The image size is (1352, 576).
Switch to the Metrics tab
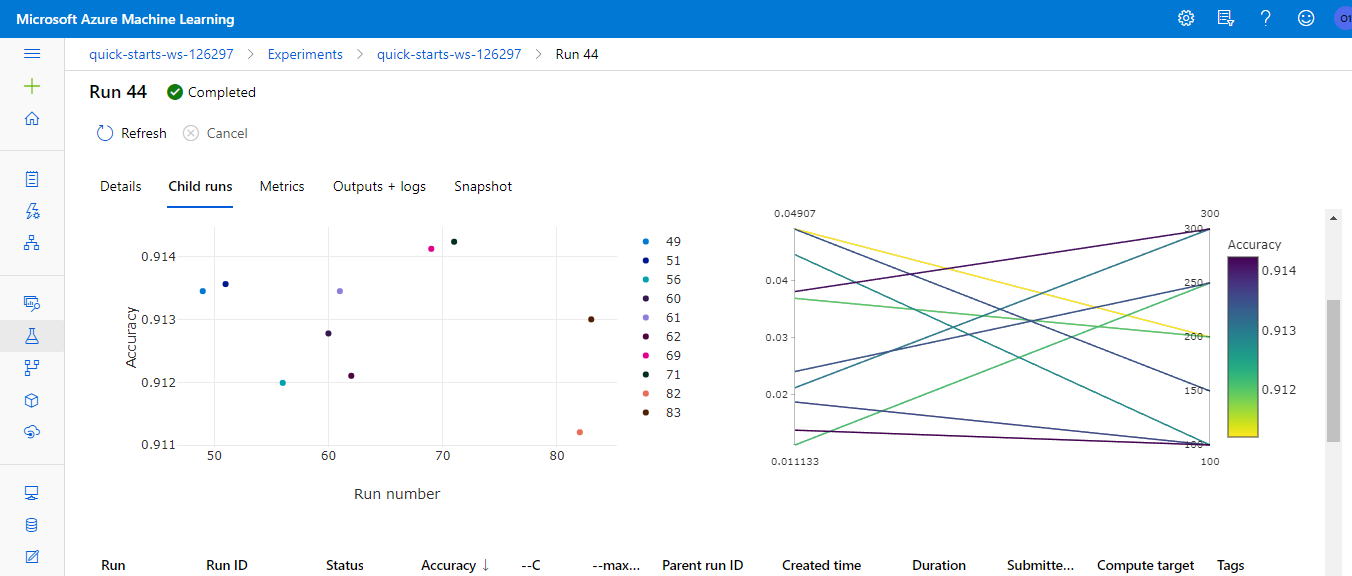tap(281, 186)
